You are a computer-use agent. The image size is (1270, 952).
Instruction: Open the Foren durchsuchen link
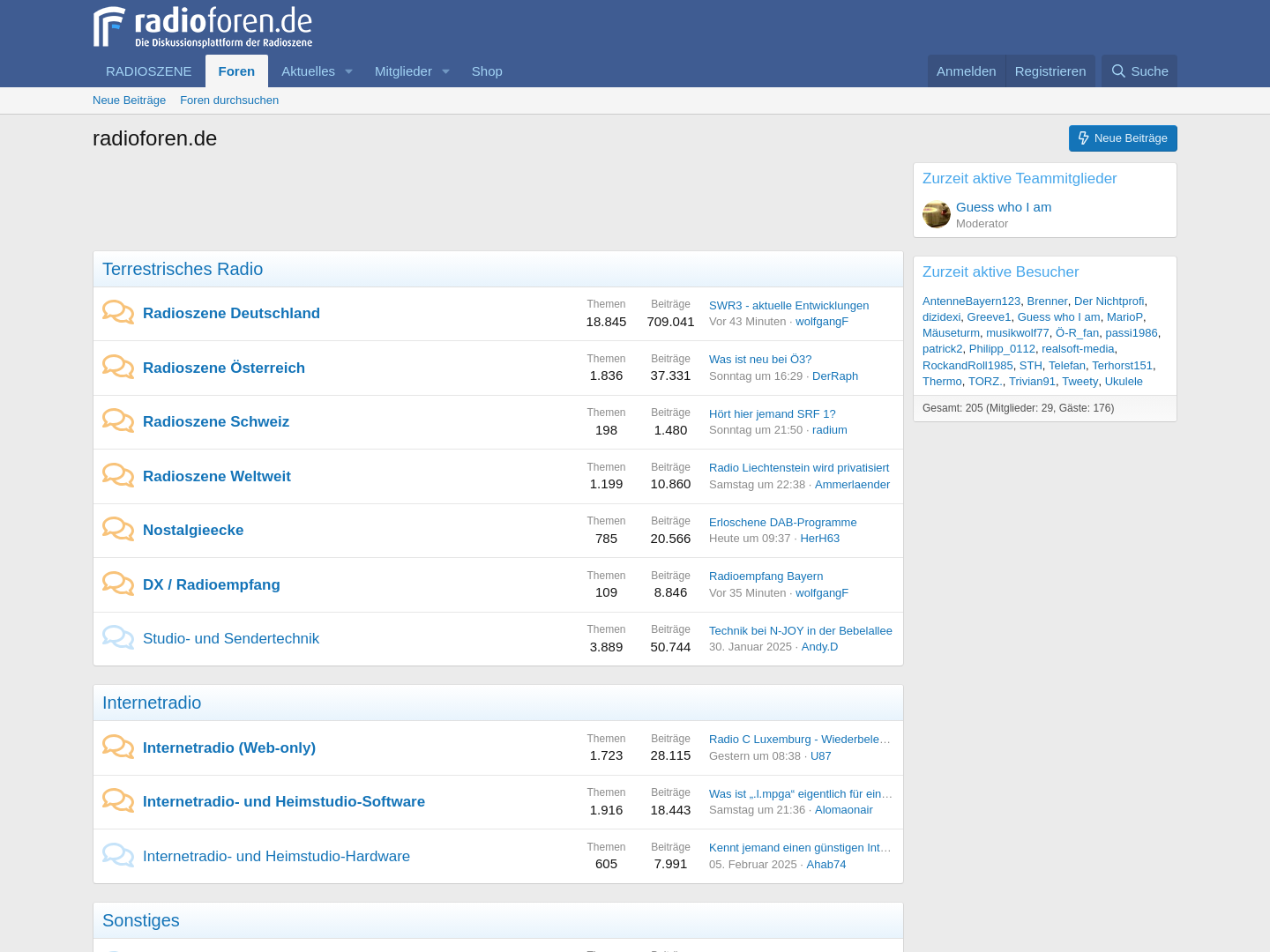229,100
